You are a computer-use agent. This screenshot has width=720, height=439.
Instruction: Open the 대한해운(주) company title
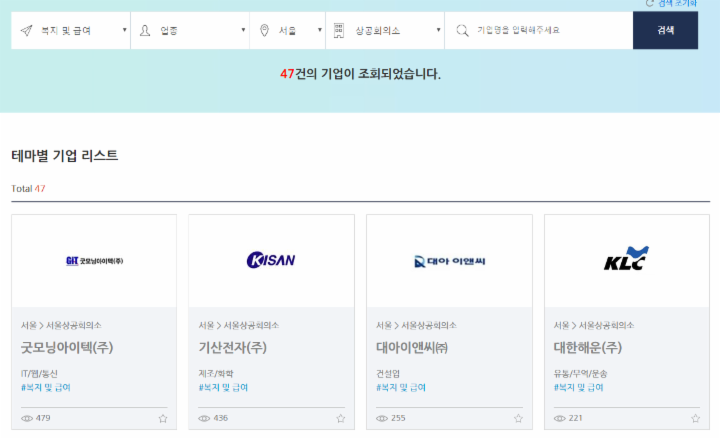588,348
